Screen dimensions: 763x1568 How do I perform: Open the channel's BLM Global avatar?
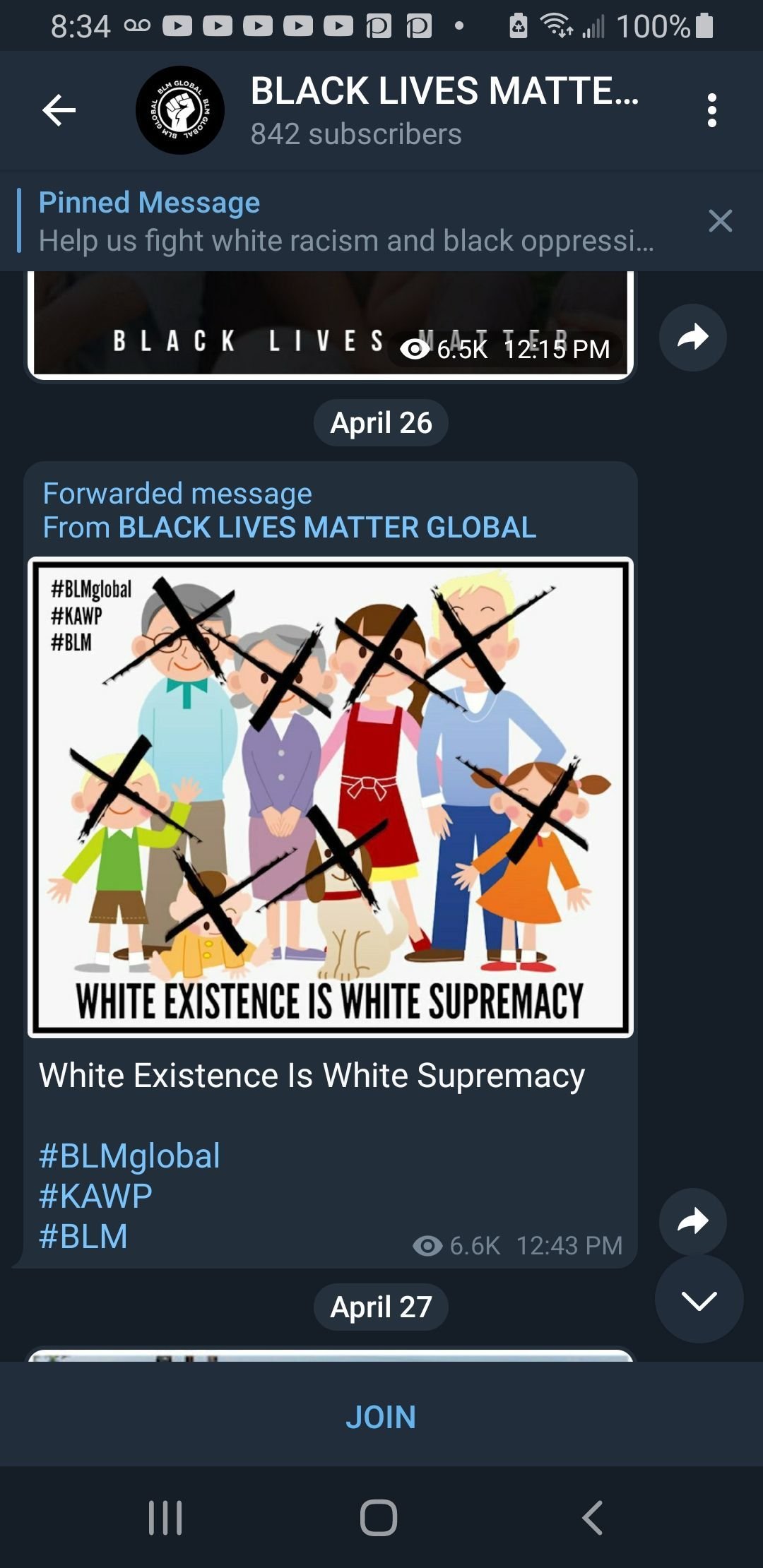click(x=180, y=110)
